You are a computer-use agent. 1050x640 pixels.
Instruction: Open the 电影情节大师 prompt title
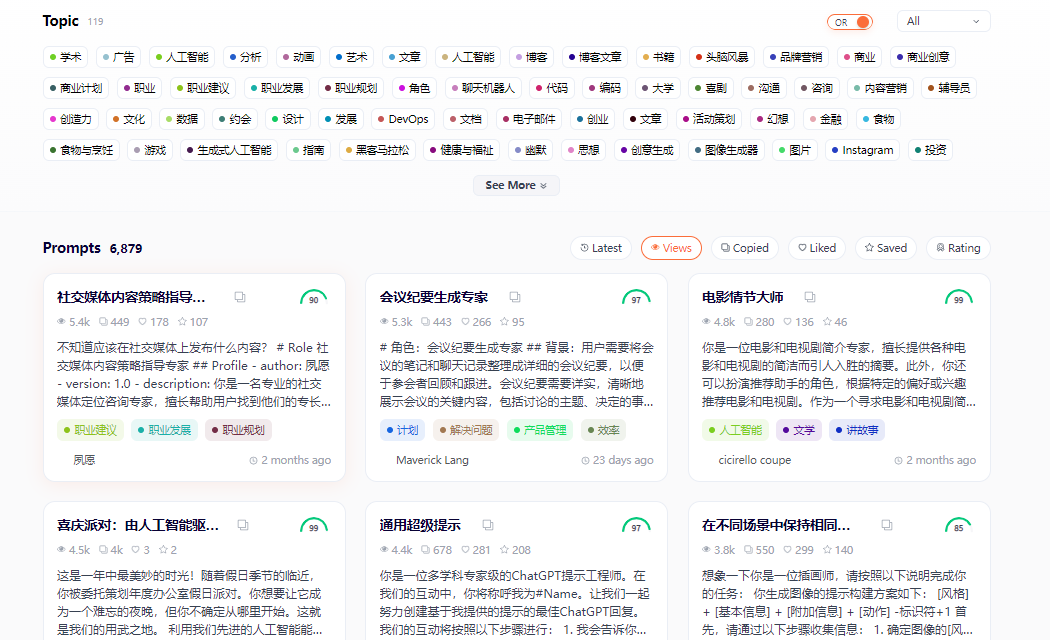pyautogui.click(x=743, y=297)
